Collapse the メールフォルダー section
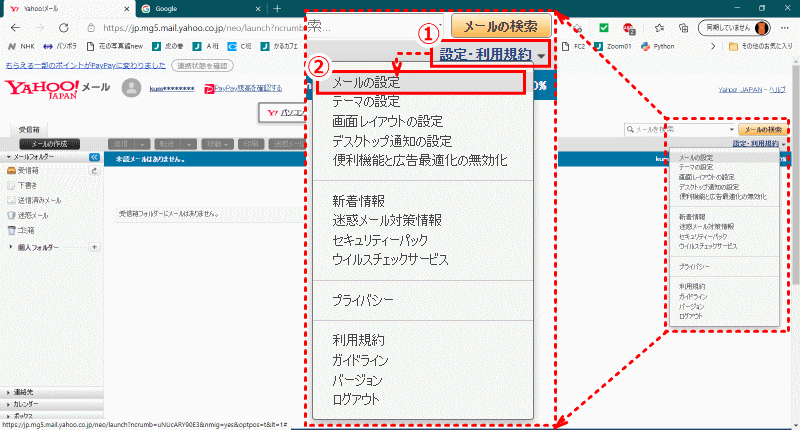This screenshot has width=800, height=430. (x=9, y=157)
